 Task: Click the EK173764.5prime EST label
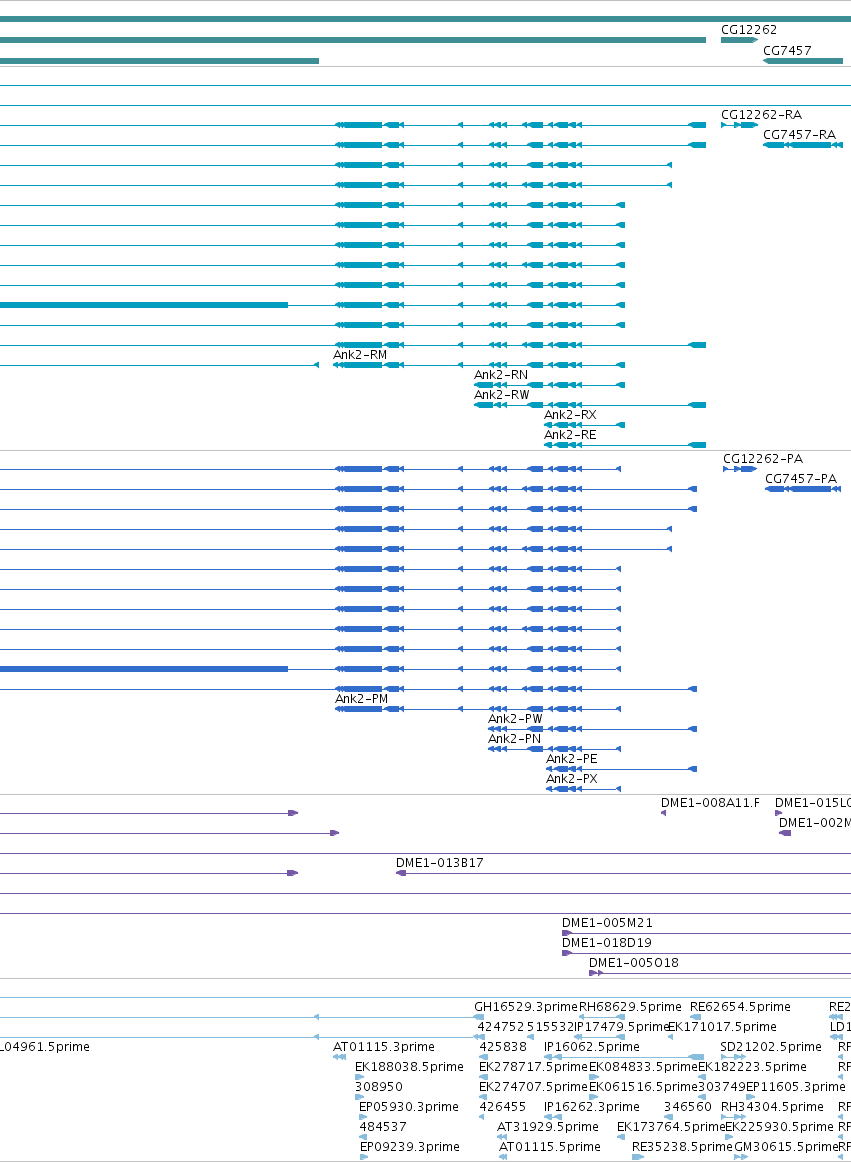(670, 1127)
